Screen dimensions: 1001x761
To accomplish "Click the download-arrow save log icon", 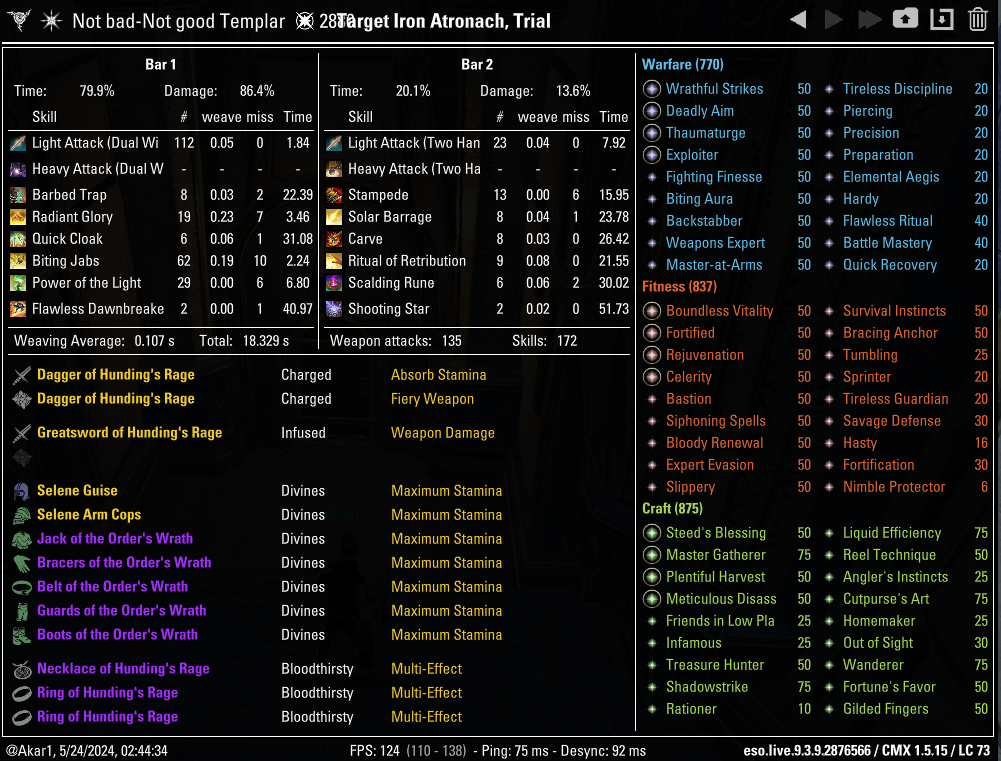I will click(x=941, y=20).
